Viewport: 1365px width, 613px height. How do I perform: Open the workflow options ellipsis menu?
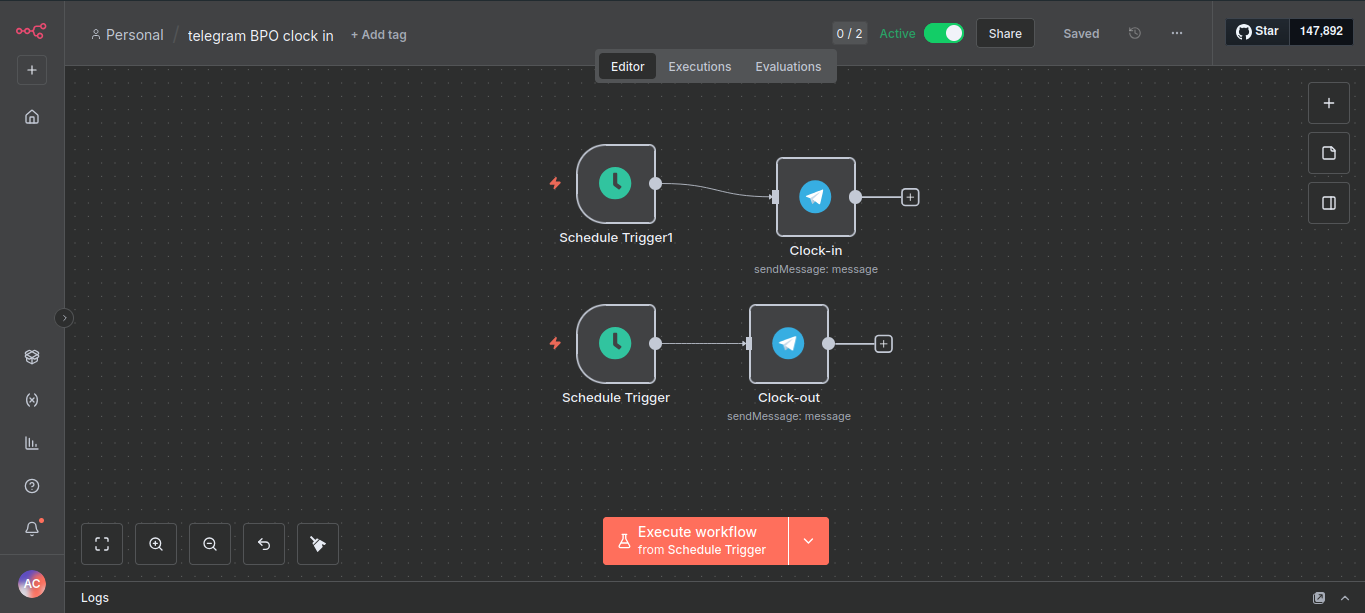(x=1177, y=33)
